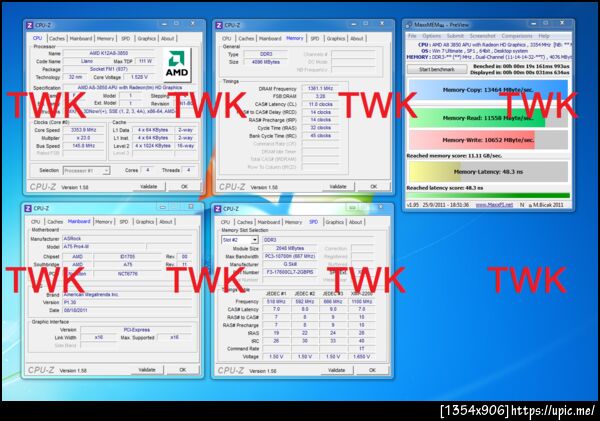The image size is (600, 421).
Task: Click the 'v1.95' version in MaxxMEM status bar
Action: coord(412,205)
